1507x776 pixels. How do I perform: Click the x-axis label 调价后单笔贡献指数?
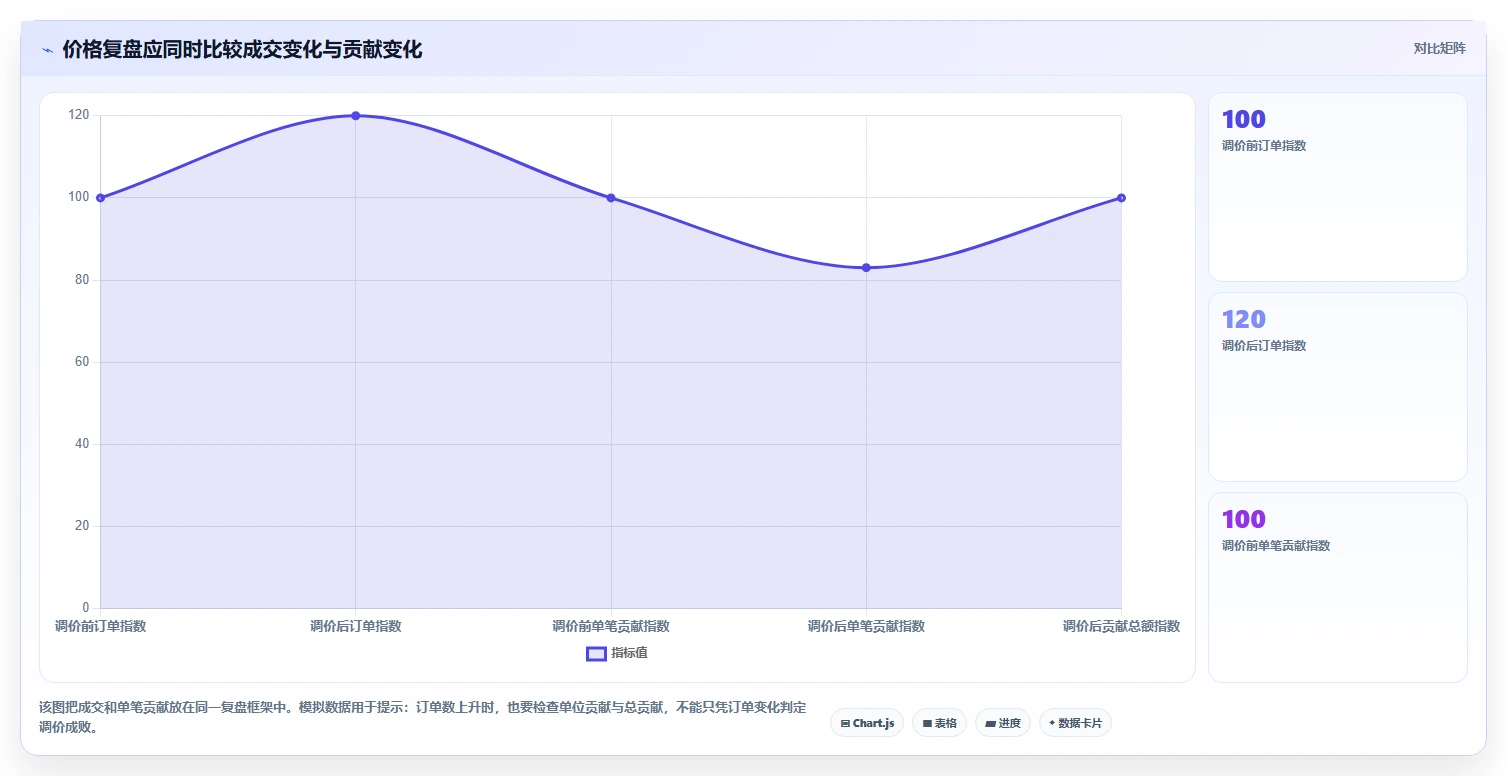(866, 627)
